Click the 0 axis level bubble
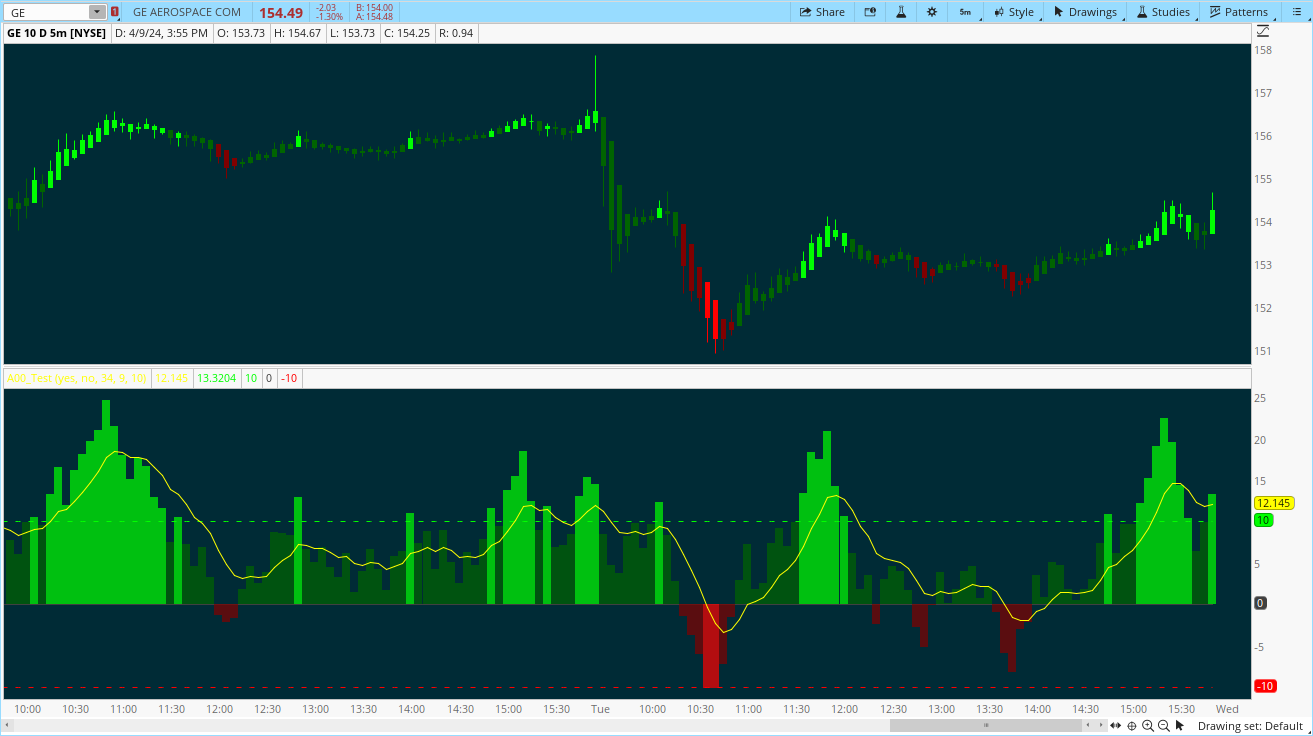This screenshot has height=736, width=1313. pos(1260,603)
